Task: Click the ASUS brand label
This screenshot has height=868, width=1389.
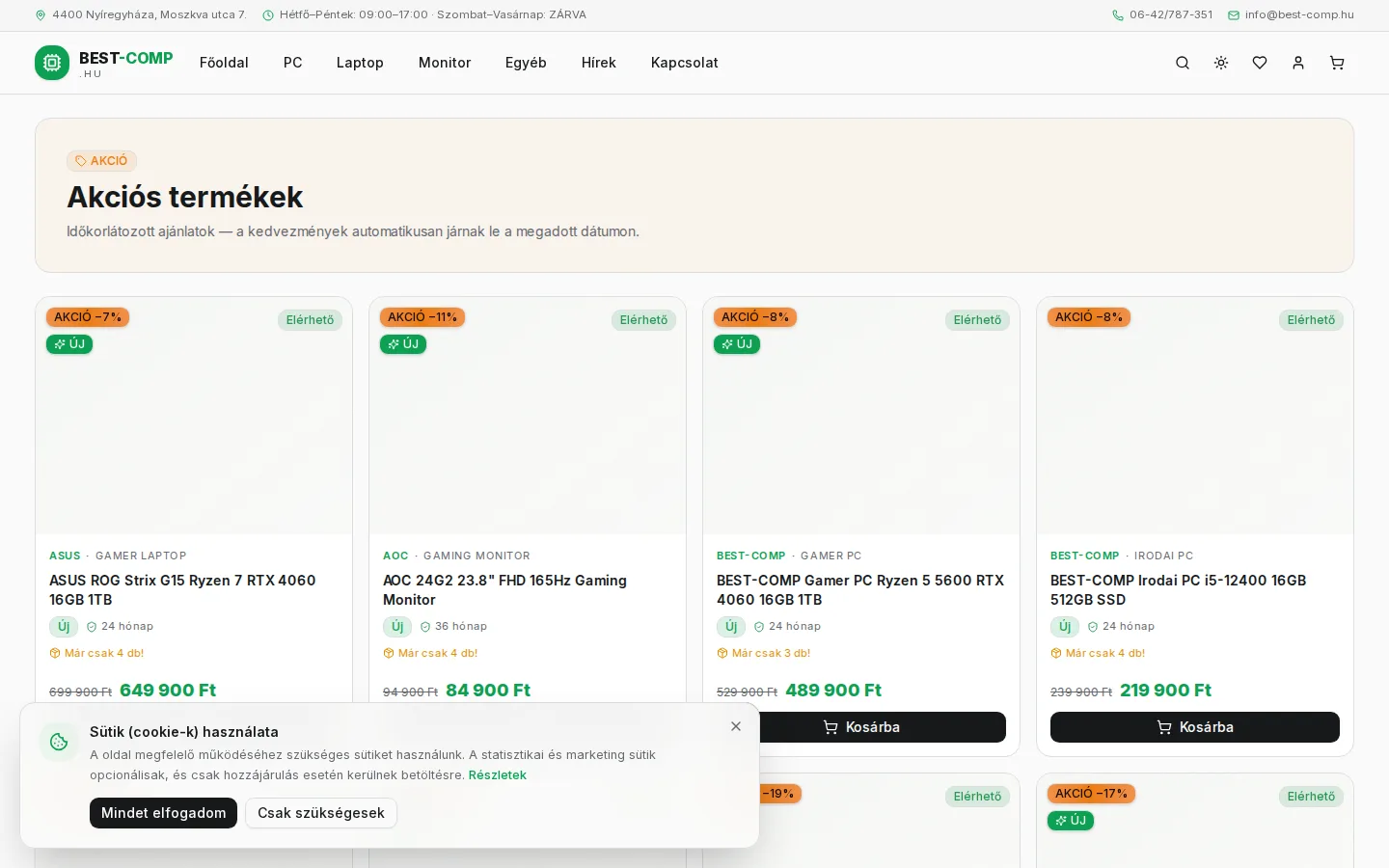Action: 65,556
